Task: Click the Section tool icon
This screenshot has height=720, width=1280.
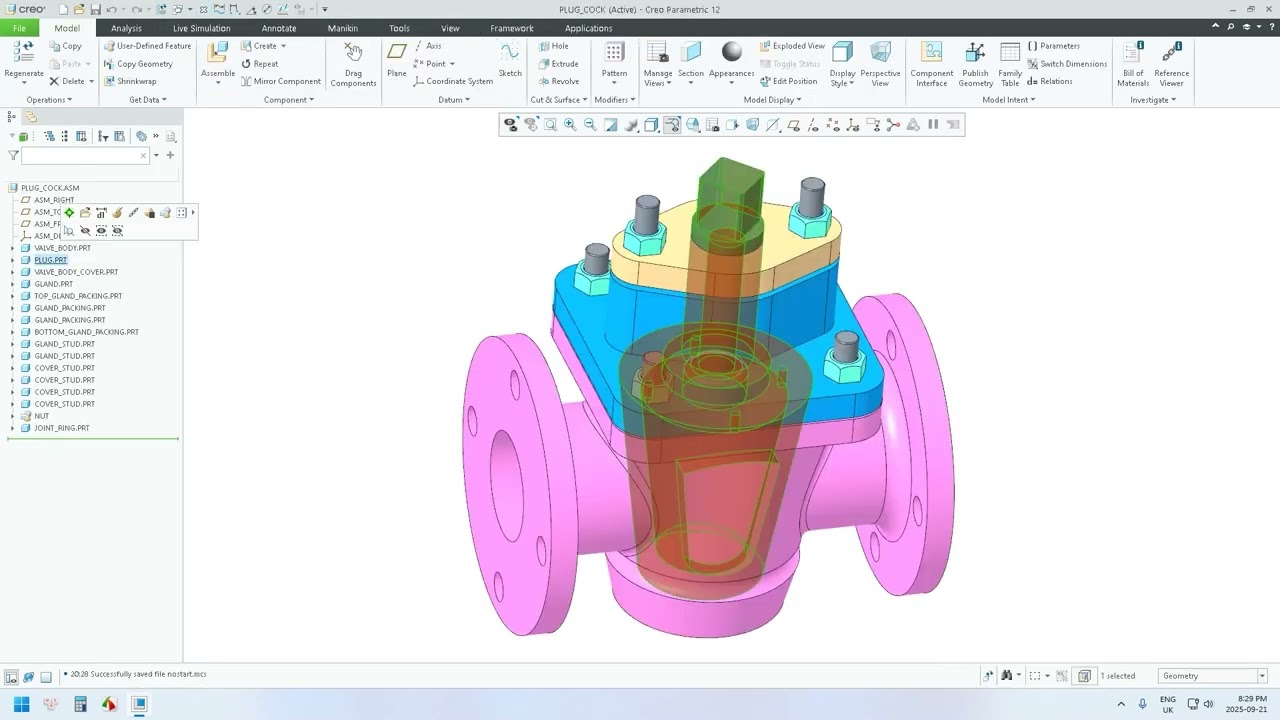Action: point(691,52)
